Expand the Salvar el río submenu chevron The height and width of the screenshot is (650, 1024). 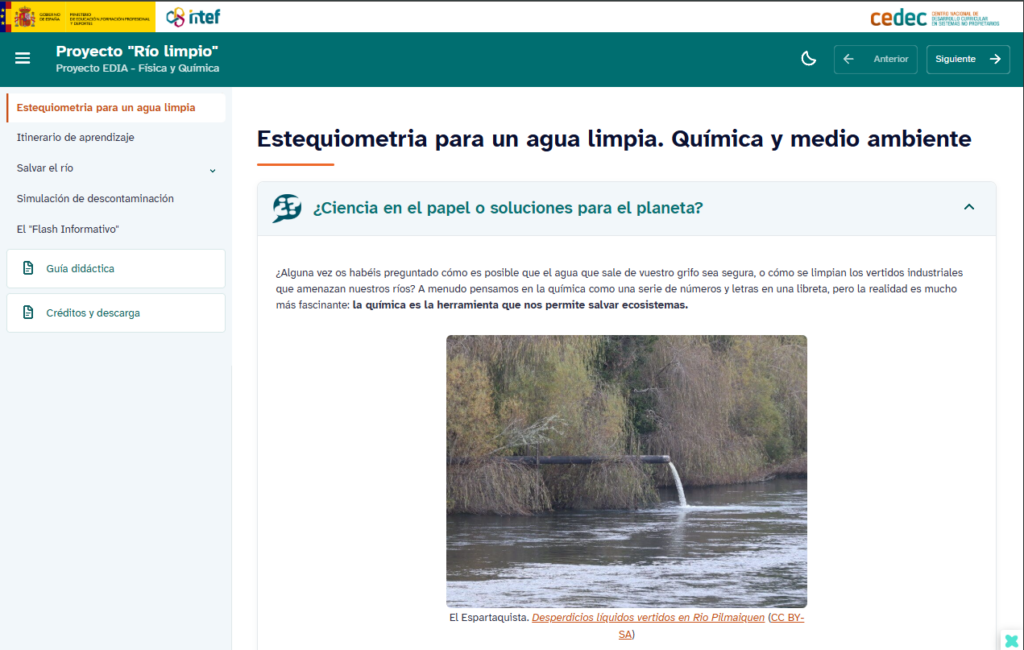pyautogui.click(x=212, y=171)
